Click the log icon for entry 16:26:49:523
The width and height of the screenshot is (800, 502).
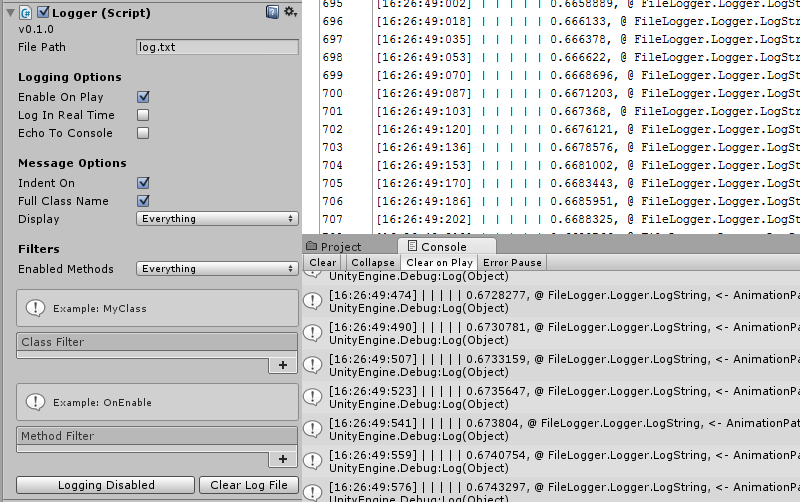[x=313, y=397]
